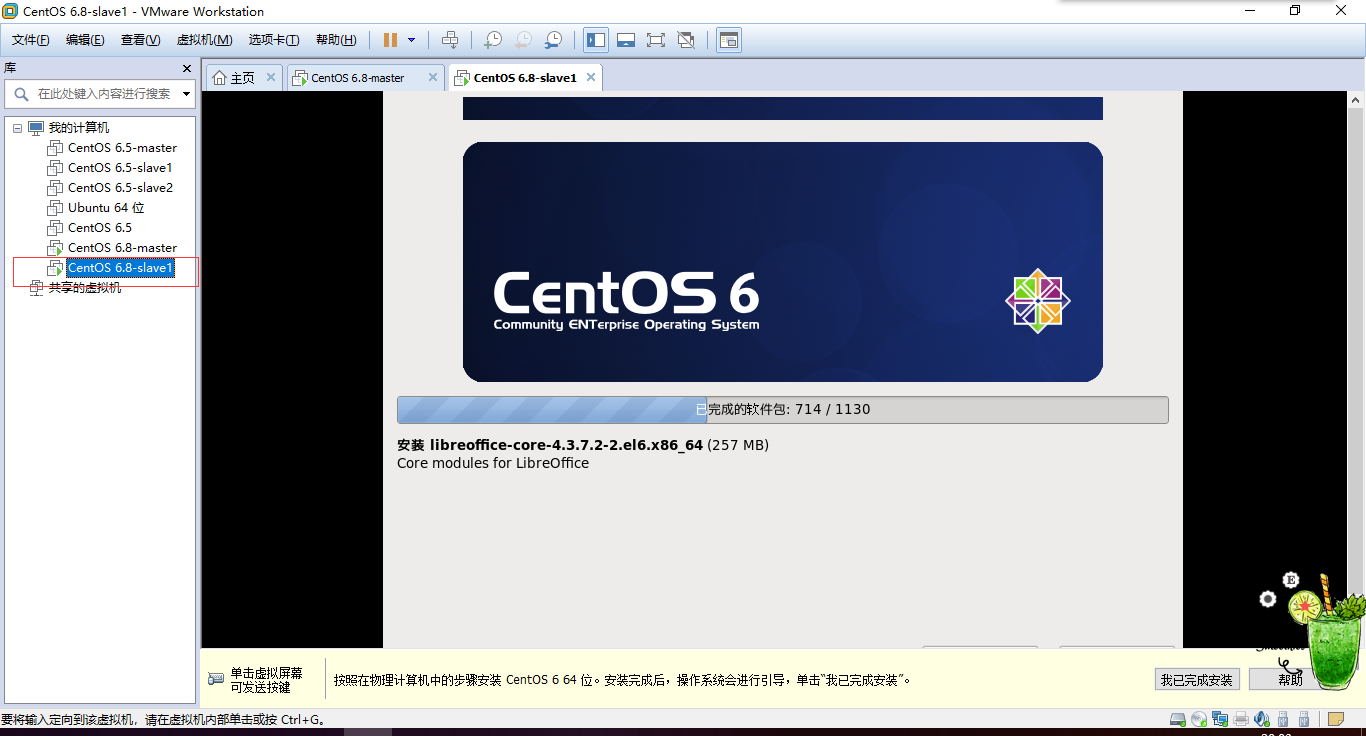
Task: Toggle the library sidebar visibility
Action: click(x=595, y=39)
